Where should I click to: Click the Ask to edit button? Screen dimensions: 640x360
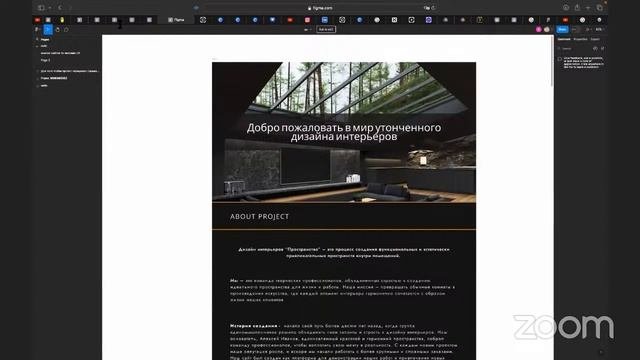tap(326, 29)
